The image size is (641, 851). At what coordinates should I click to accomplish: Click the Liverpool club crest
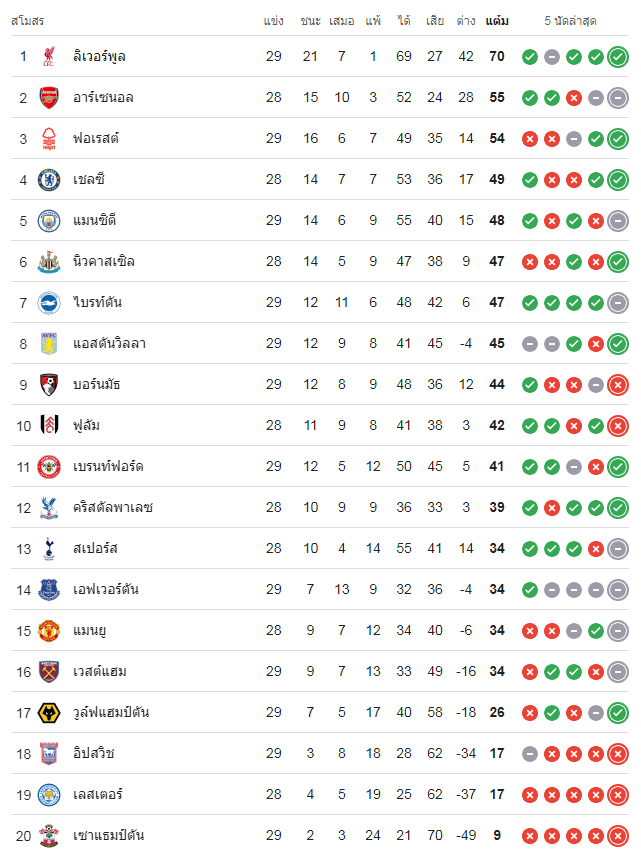click(49, 56)
